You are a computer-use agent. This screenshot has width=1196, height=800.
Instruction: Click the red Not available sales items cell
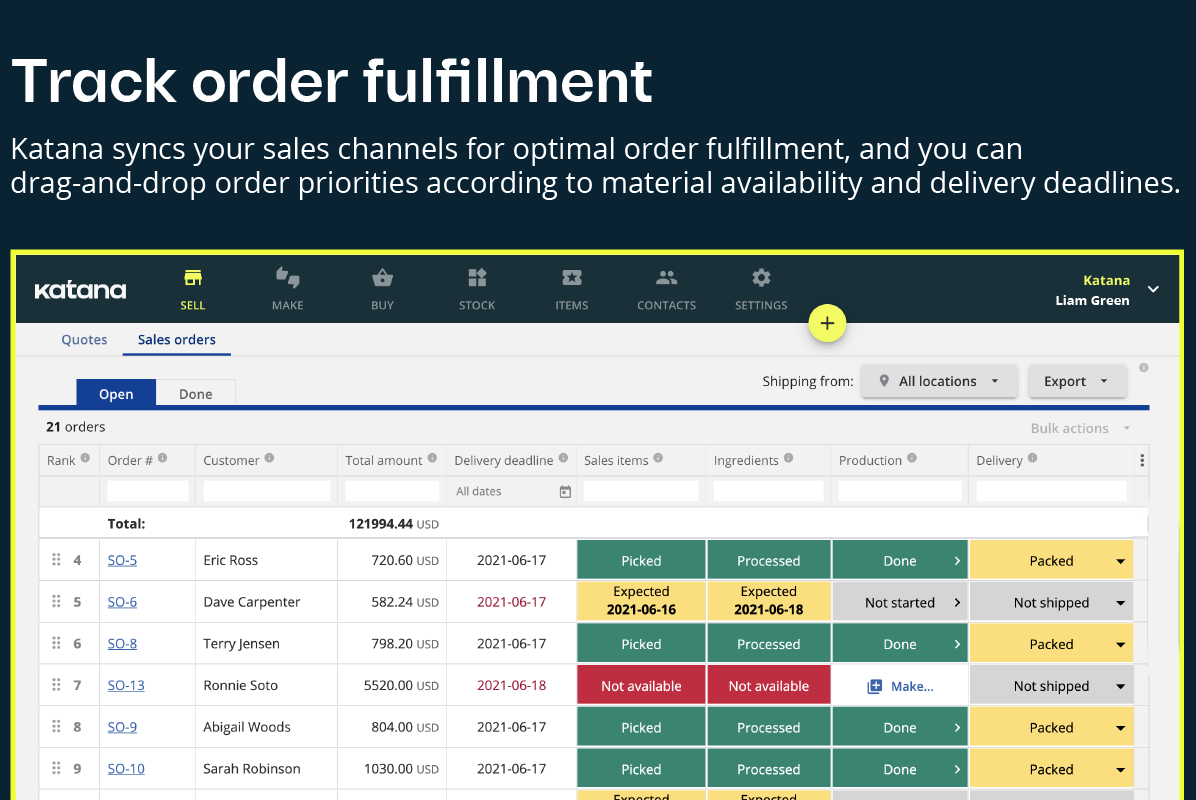641,686
